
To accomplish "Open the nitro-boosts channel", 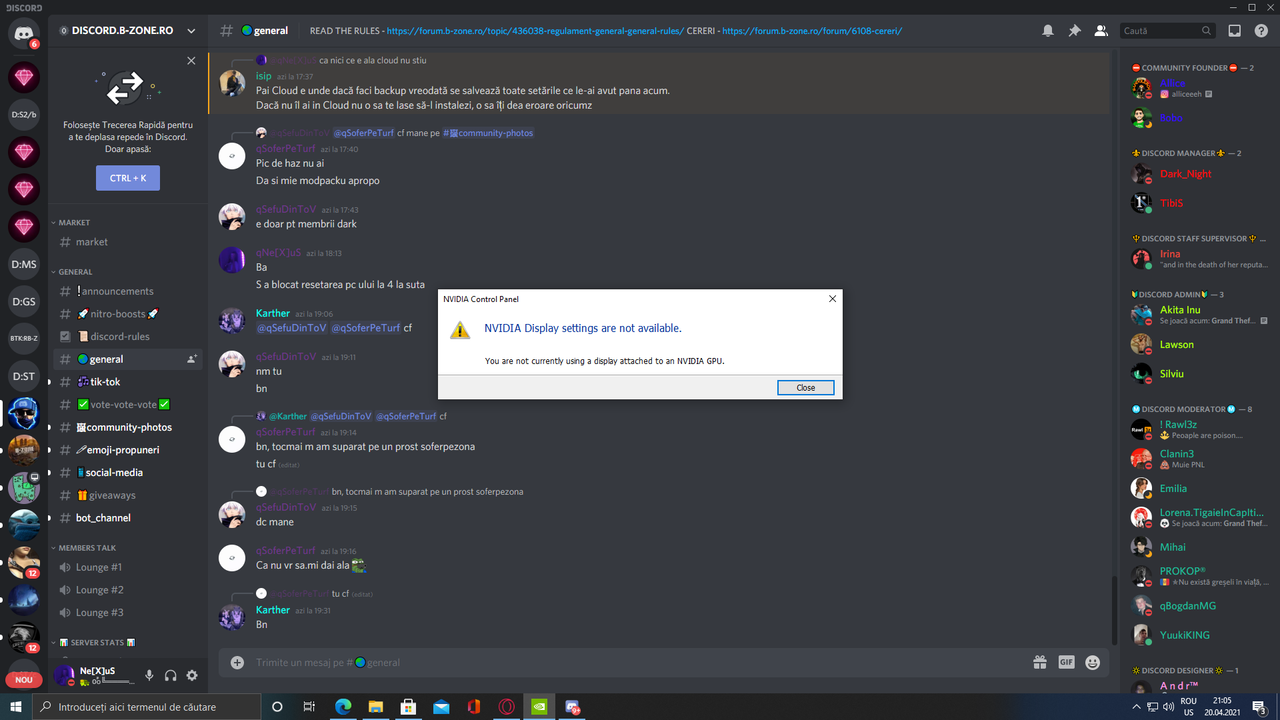I will pyautogui.click(x=128, y=314).
